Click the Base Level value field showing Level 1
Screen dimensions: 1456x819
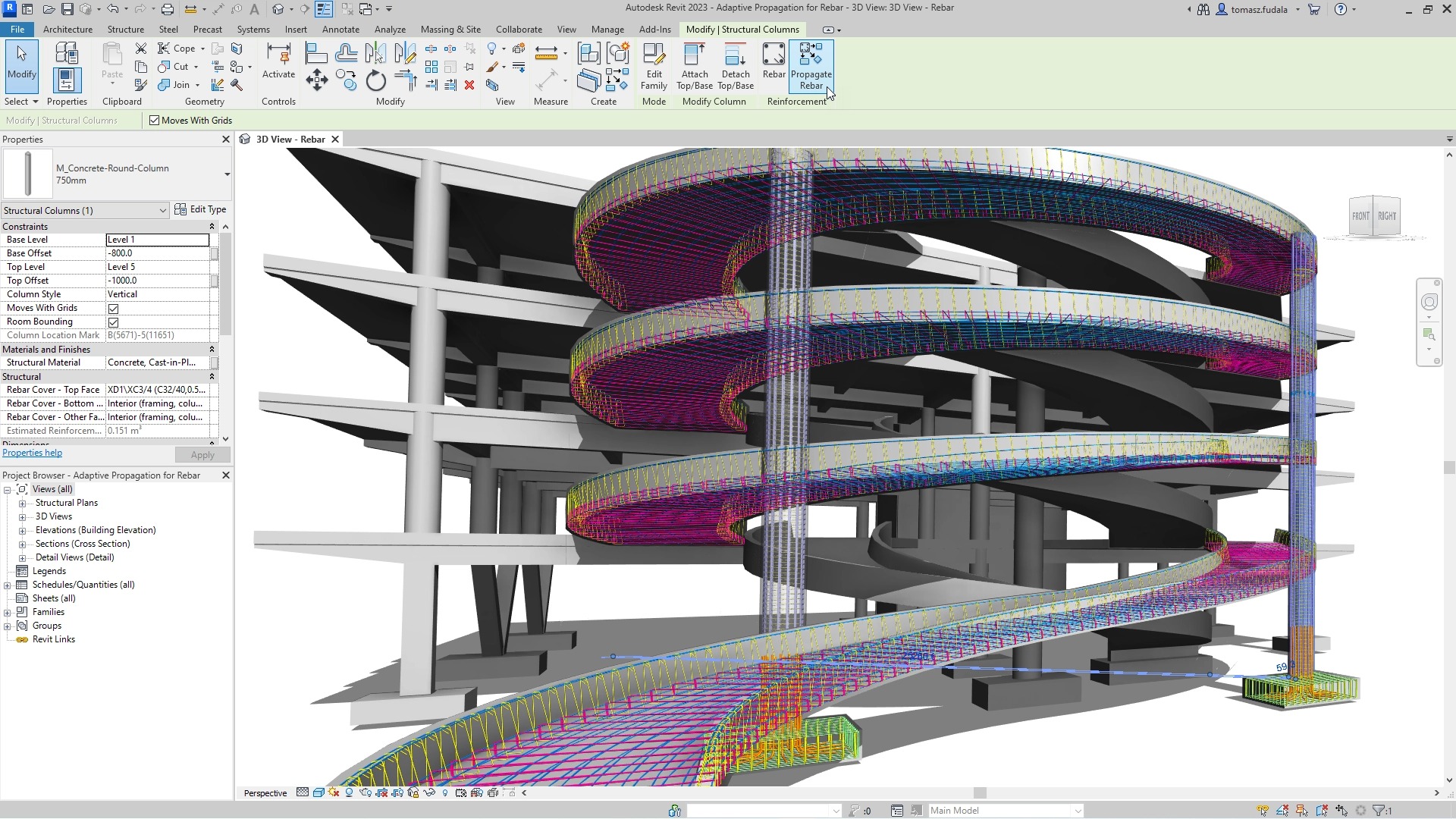[157, 239]
